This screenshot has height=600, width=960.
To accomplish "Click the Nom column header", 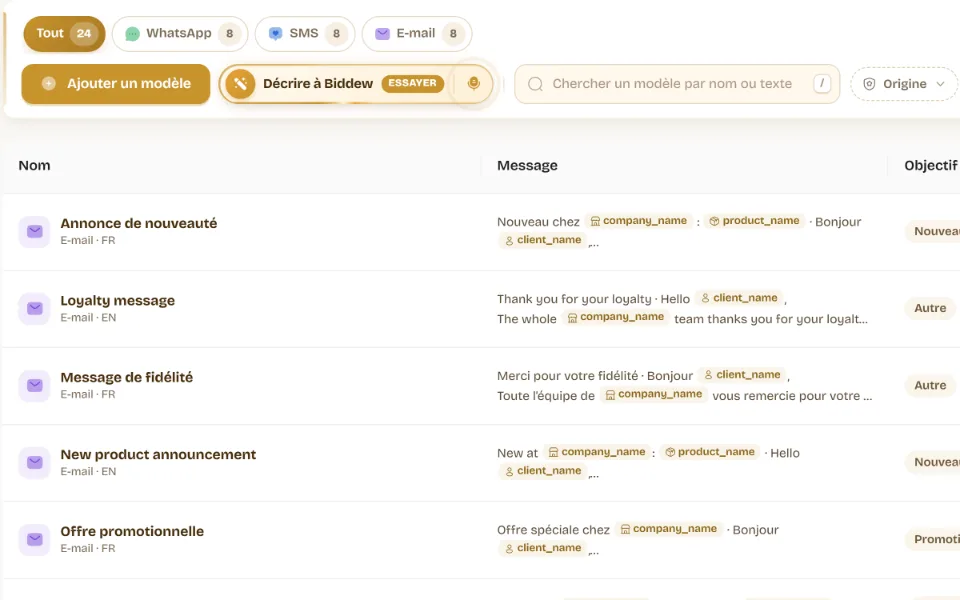I will (x=34, y=165).
